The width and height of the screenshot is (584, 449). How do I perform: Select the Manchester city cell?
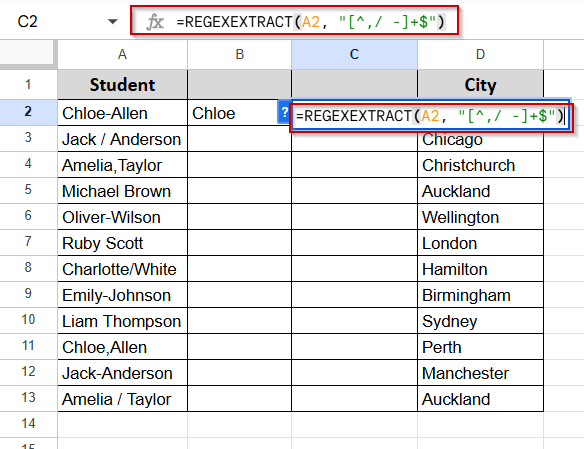point(480,373)
